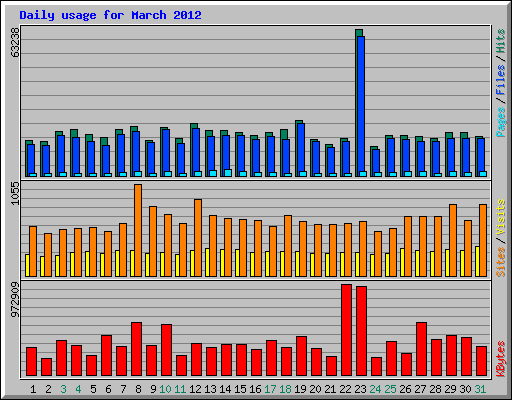Click the 'KBytes' legend label

point(501,359)
